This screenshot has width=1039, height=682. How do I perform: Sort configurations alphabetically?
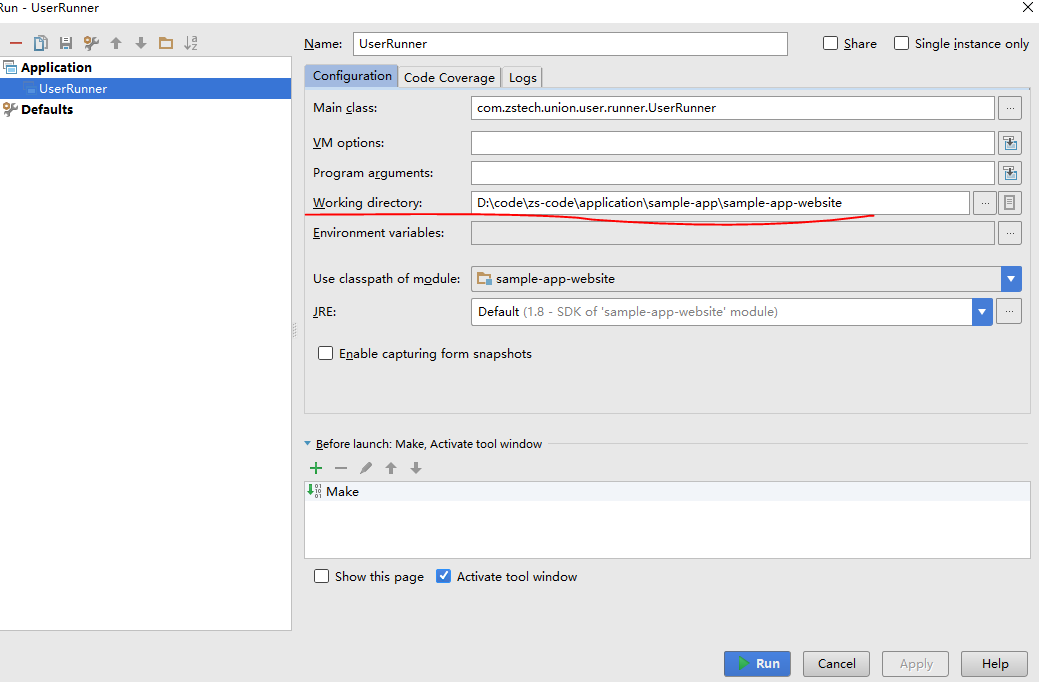click(191, 43)
